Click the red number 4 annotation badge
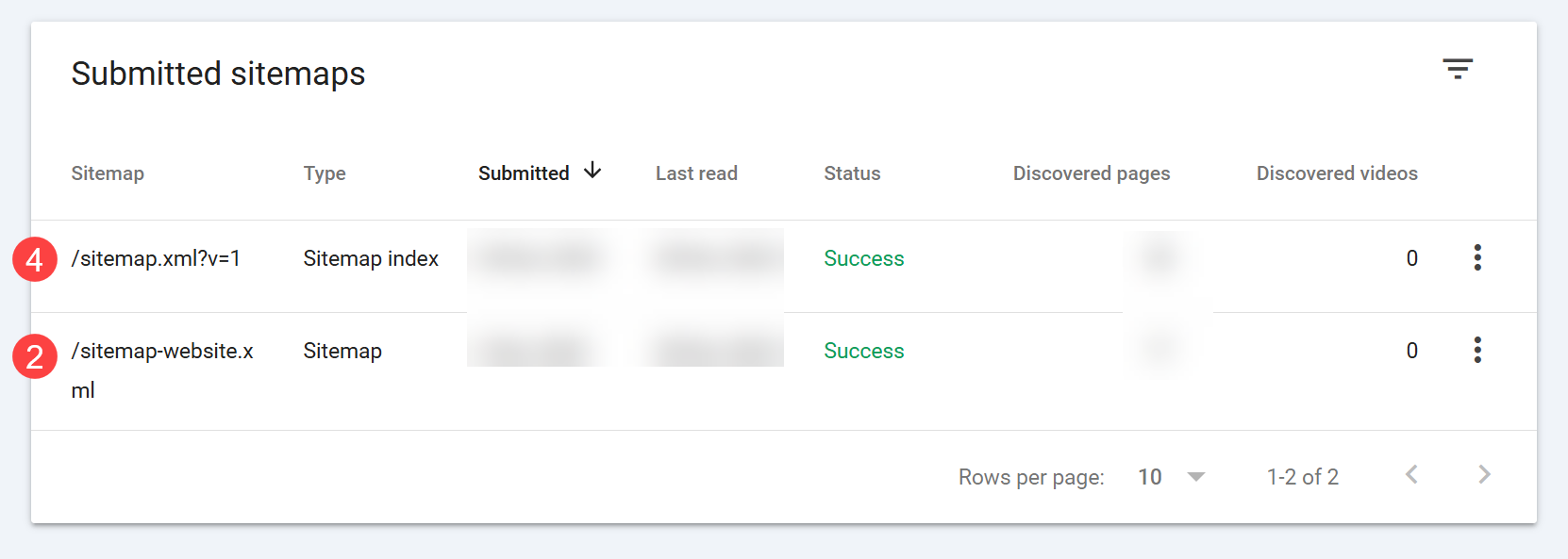1568x559 pixels. click(x=35, y=259)
